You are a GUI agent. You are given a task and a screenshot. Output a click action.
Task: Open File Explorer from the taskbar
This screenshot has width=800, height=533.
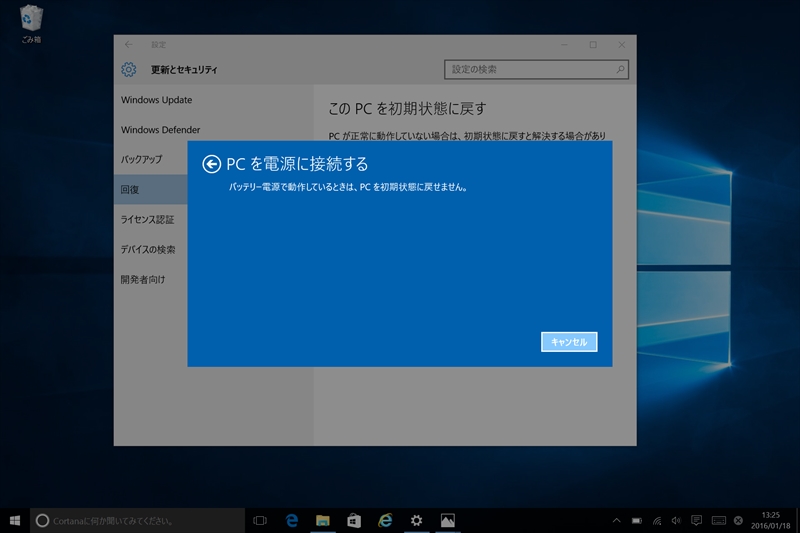(322, 521)
